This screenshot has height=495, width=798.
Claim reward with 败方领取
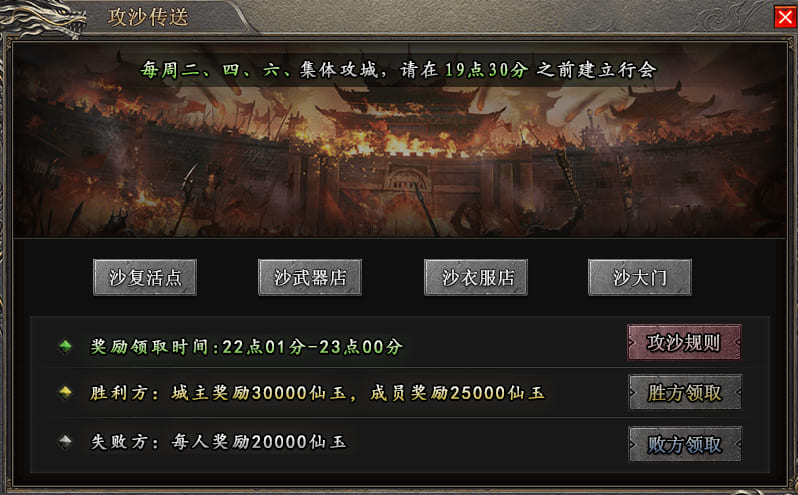point(685,444)
